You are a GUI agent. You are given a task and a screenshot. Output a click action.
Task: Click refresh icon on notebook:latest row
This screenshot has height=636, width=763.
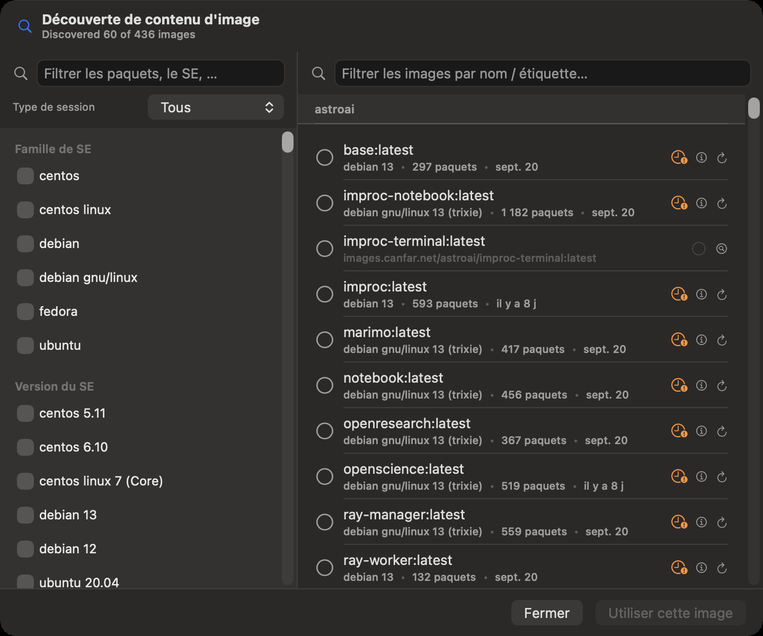(722, 385)
